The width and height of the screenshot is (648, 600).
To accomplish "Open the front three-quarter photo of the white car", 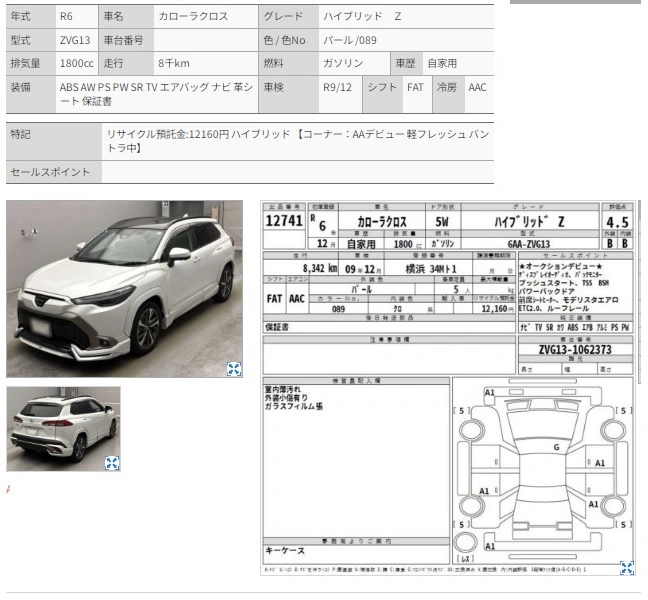I will pyautogui.click(x=124, y=289).
